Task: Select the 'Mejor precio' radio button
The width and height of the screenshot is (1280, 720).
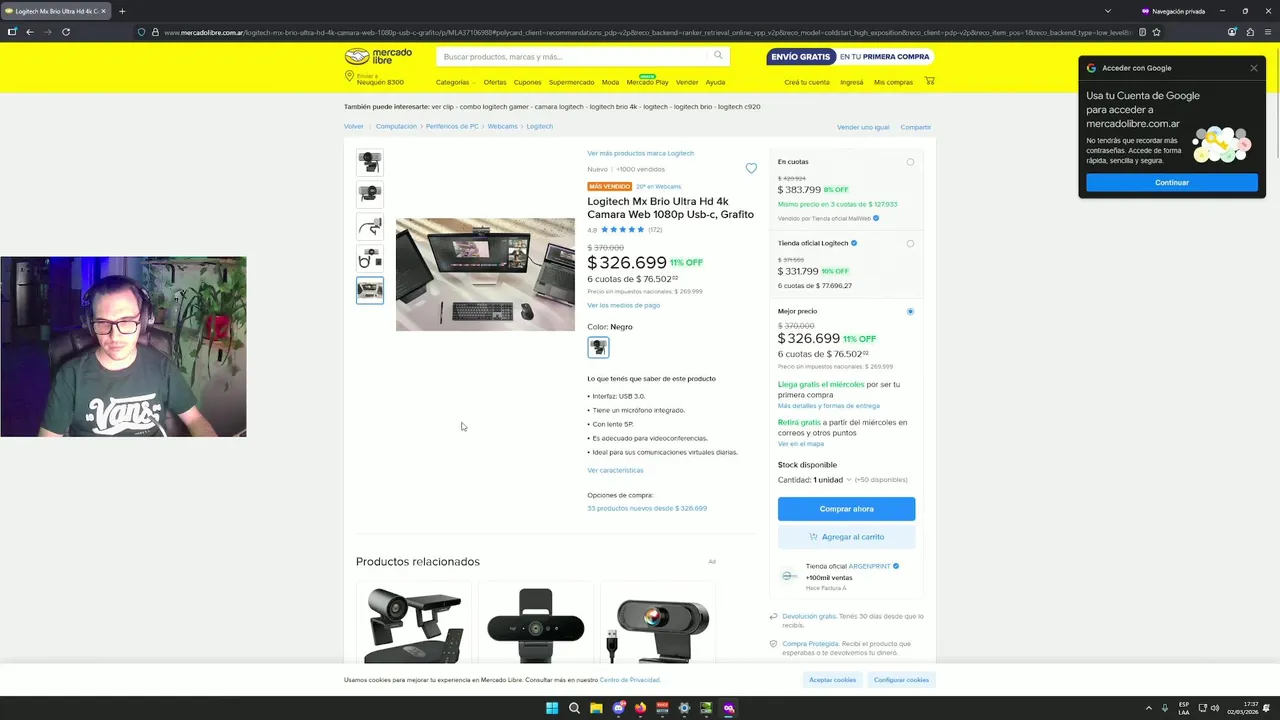Action: (910, 311)
